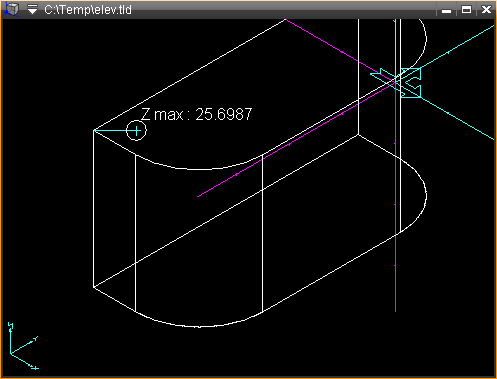Select the top back straight edge of the solid
The width and height of the screenshot is (497, 379).
click(x=190, y=75)
